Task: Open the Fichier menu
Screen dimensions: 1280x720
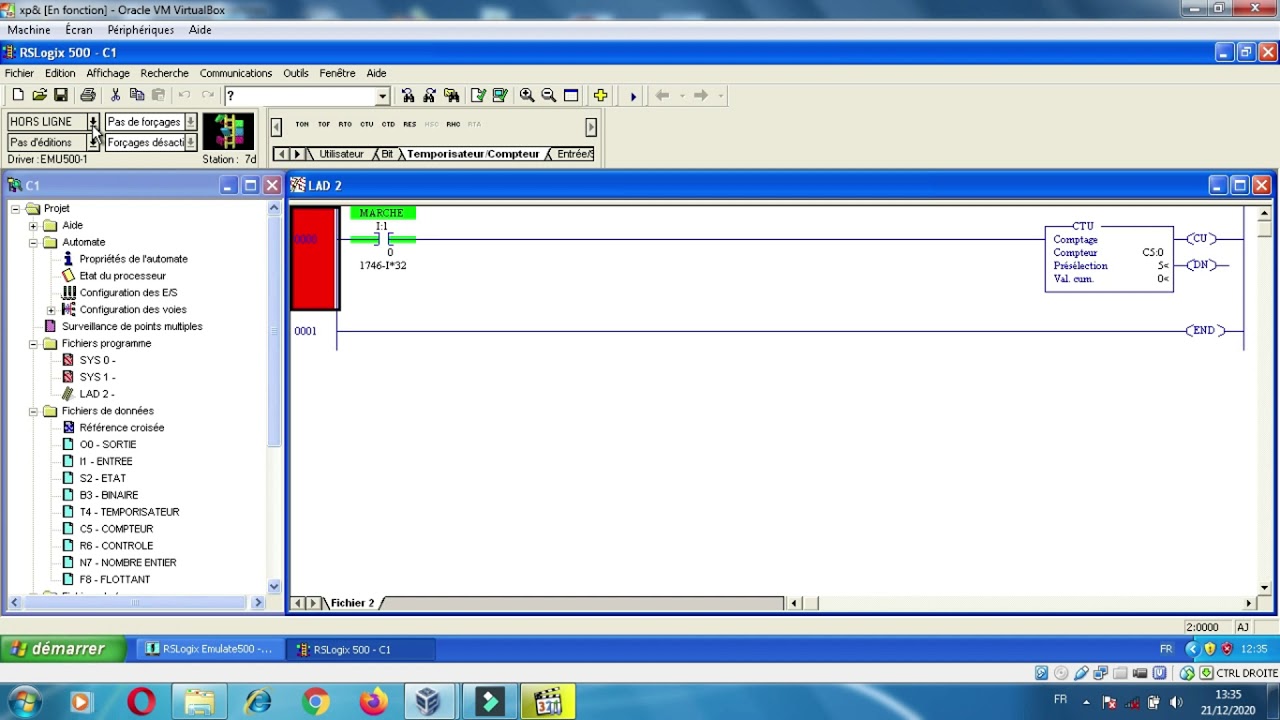Action: coord(19,73)
